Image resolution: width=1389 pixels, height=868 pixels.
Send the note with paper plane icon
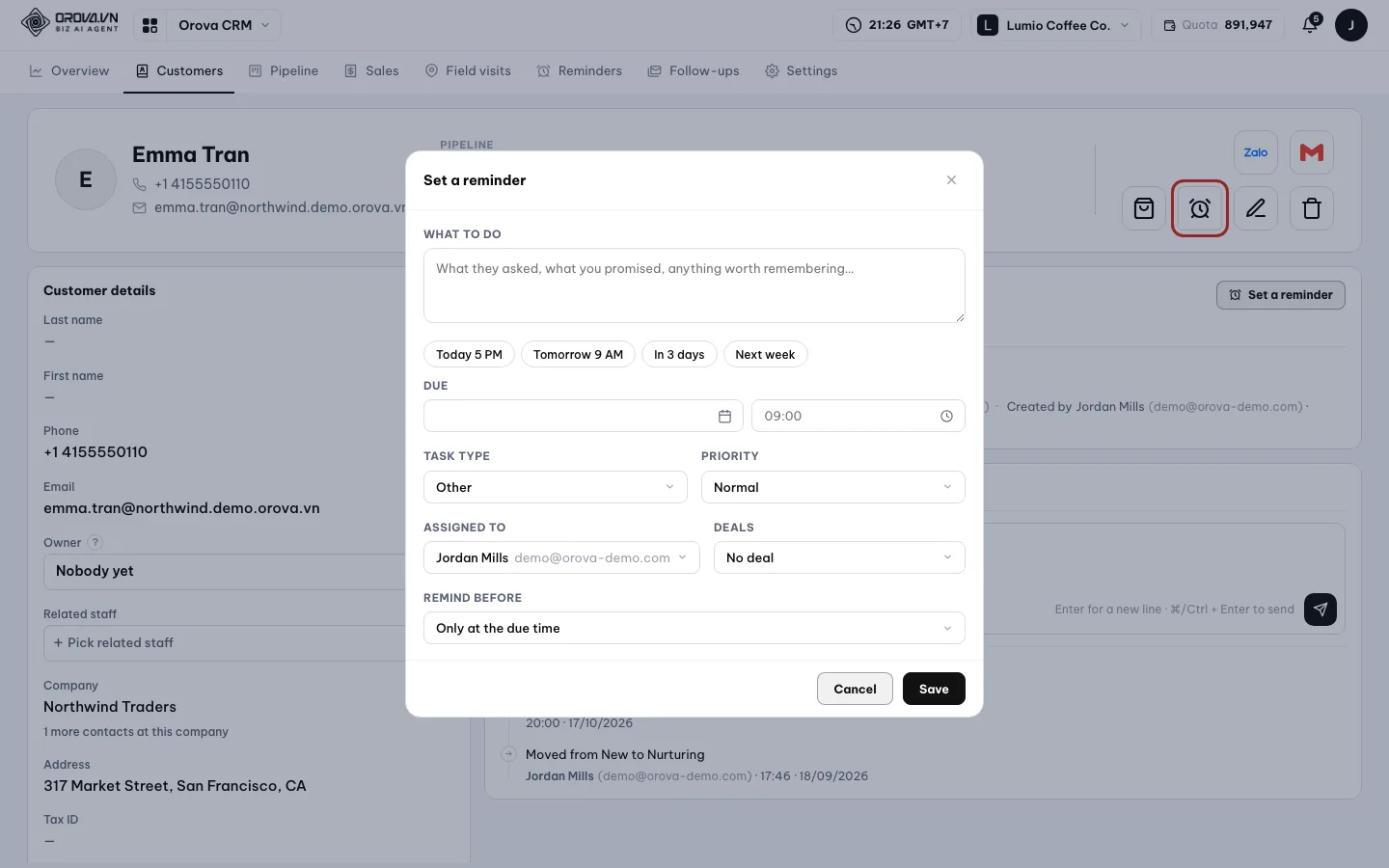coord(1321,610)
